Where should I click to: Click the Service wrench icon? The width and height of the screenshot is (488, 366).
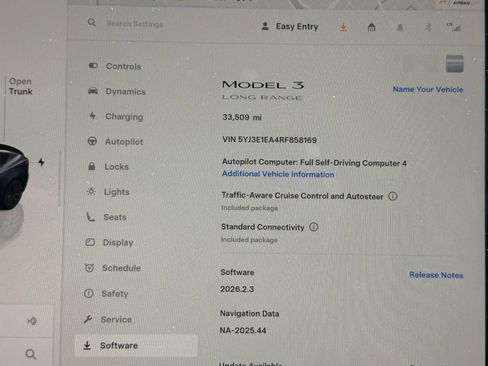pyautogui.click(x=88, y=319)
